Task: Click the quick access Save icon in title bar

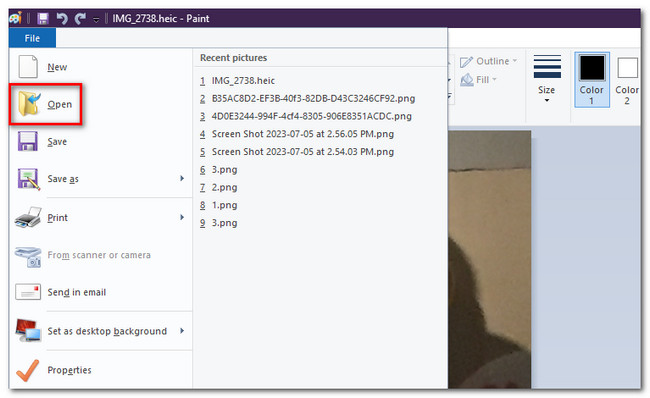Action: coord(43,19)
